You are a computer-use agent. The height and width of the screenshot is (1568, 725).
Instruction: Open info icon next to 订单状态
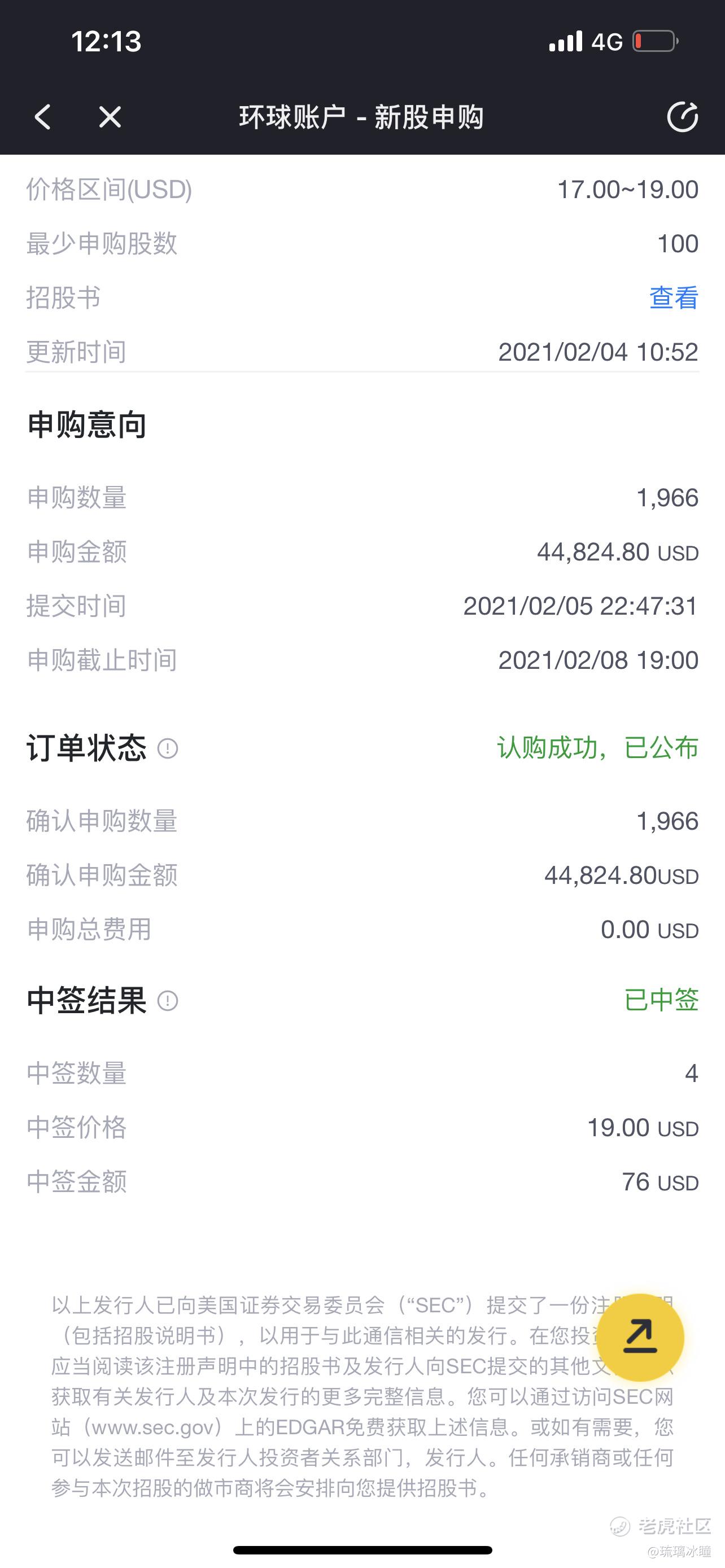coord(167,748)
